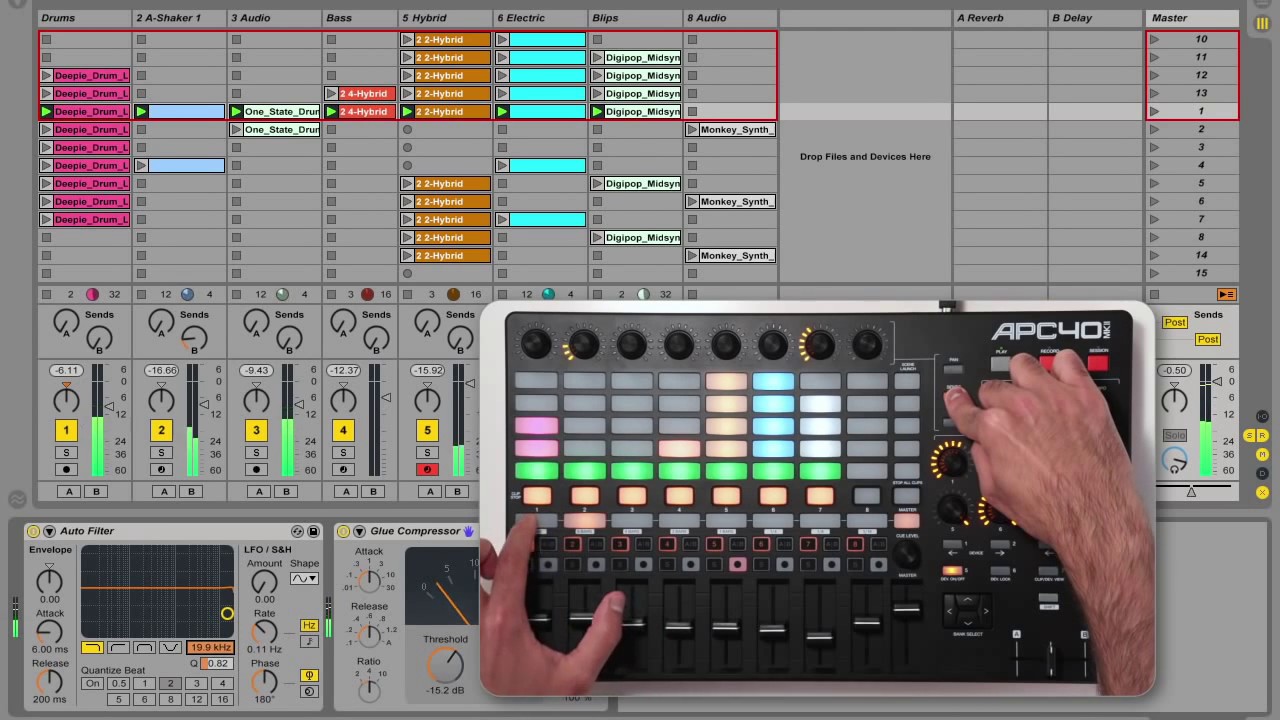Screen dimensions: 1280x720
Task: Set LFO rate mode to Hz
Action: tap(309, 626)
